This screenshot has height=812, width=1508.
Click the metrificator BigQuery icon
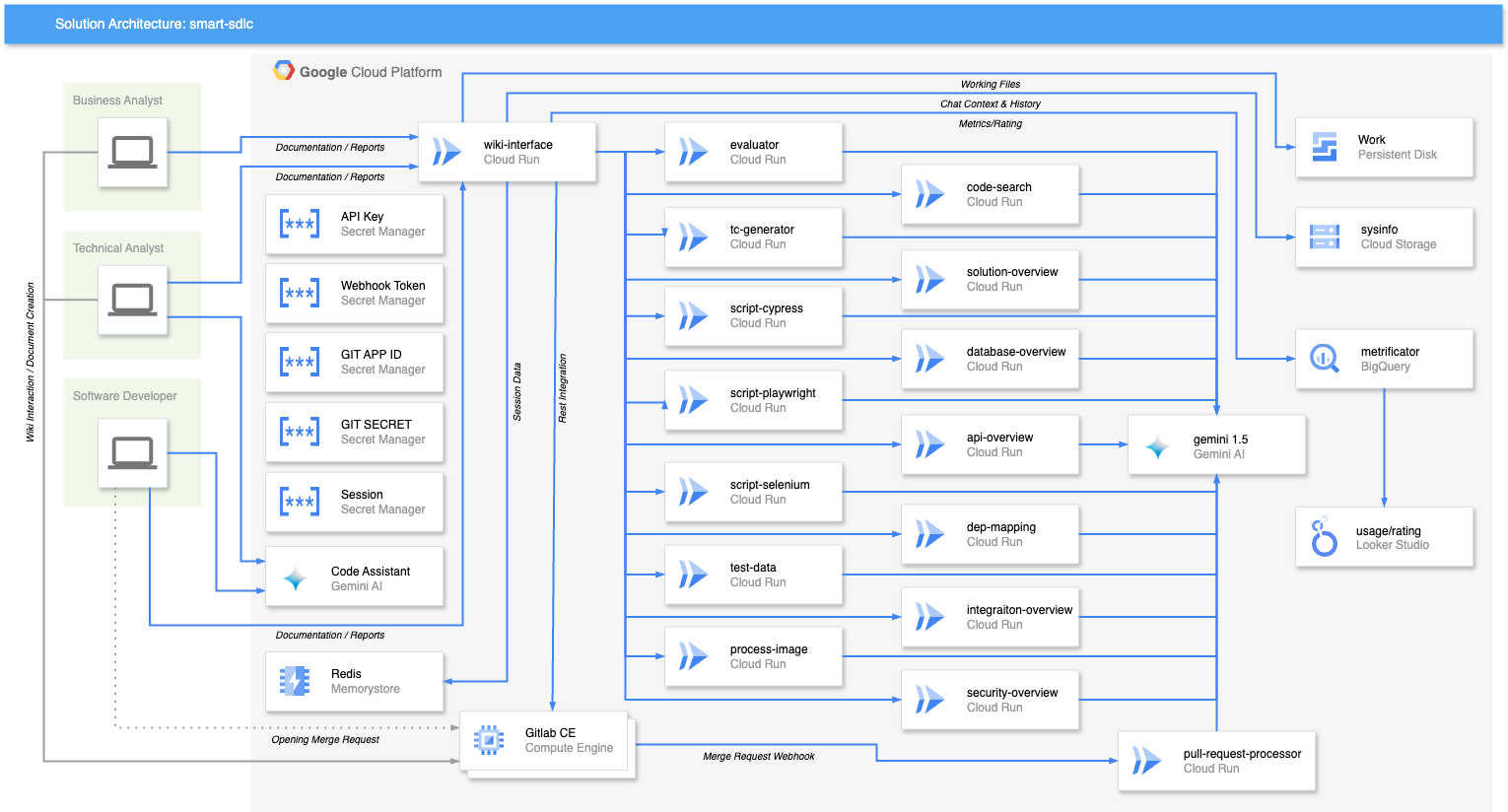(1325, 359)
